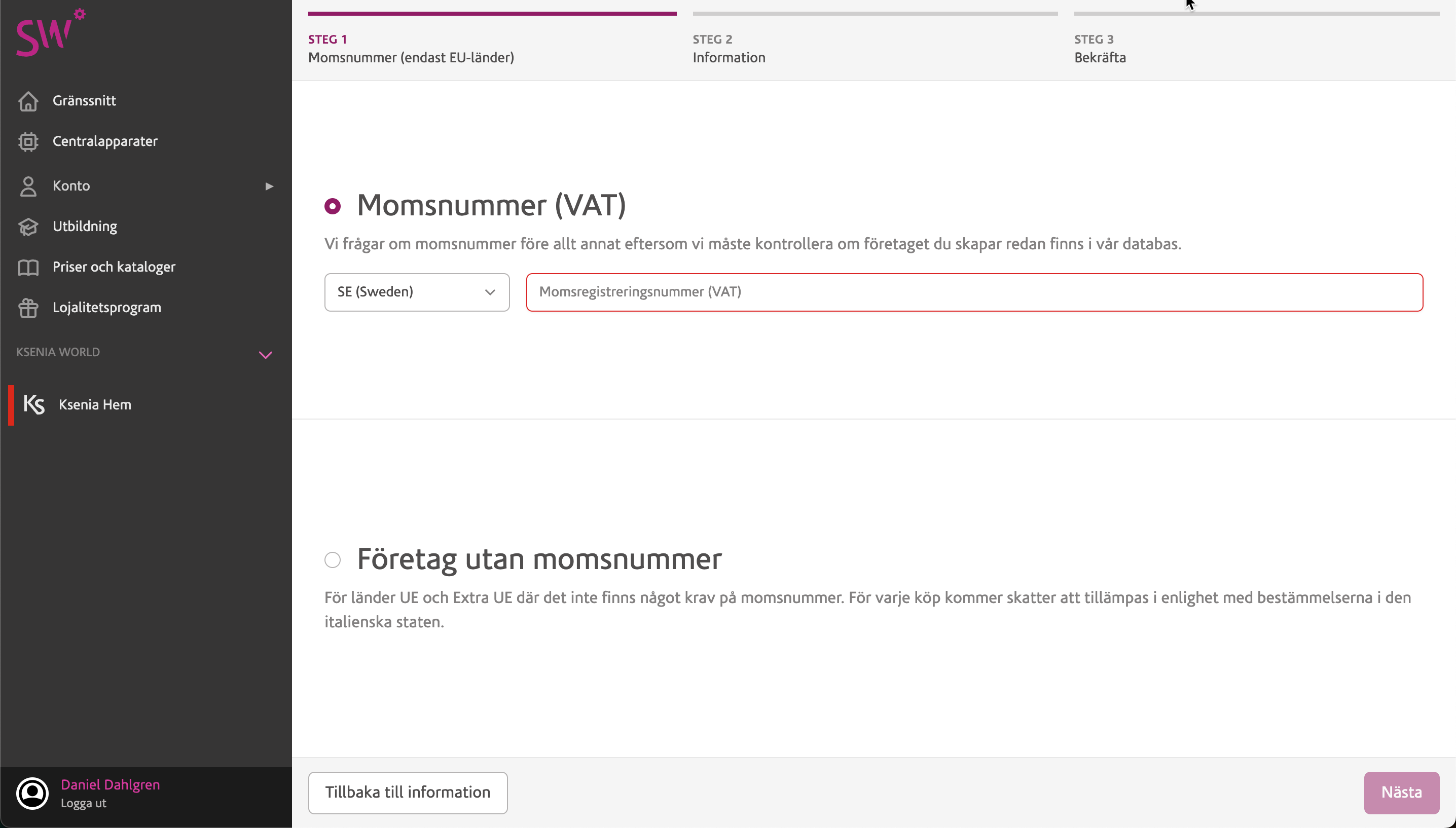Go to Steg 3 Bekräfta step

[x=1100, y=49]
